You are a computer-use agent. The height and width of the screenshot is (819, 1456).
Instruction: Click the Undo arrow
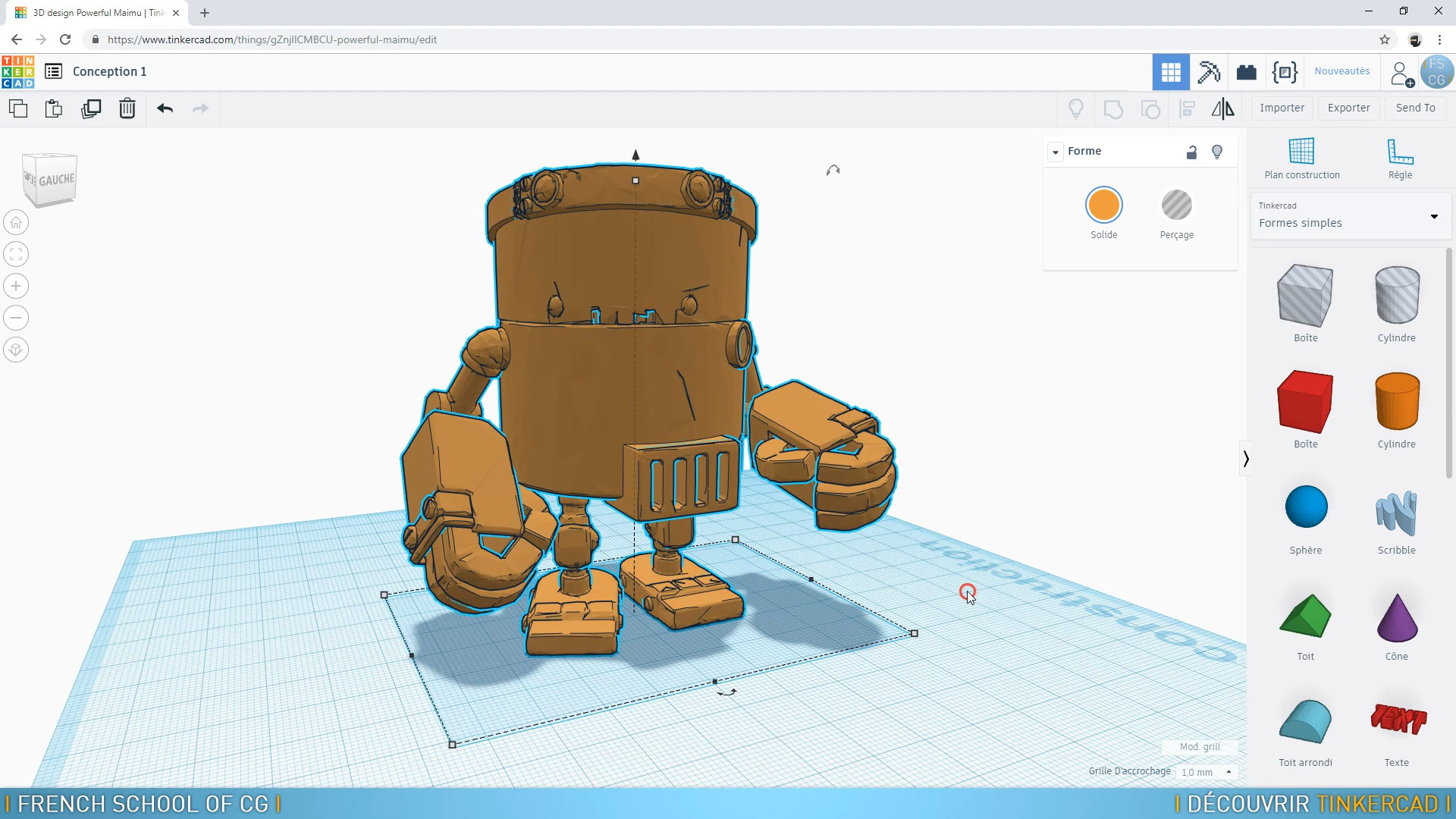165,108
